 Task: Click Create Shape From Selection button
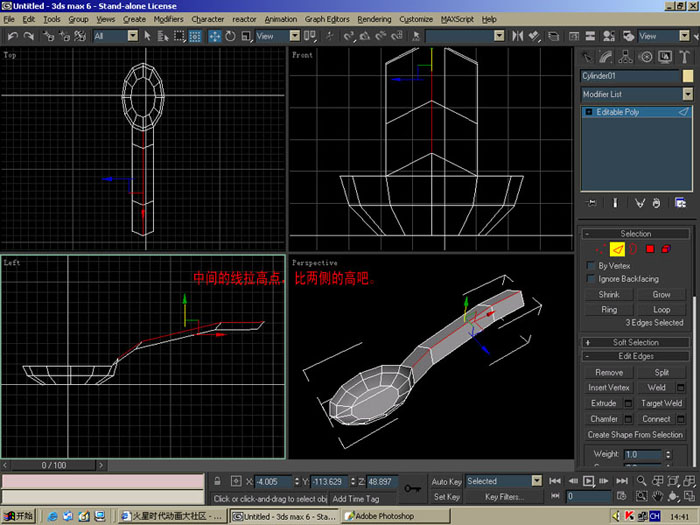tap(635, 435)
